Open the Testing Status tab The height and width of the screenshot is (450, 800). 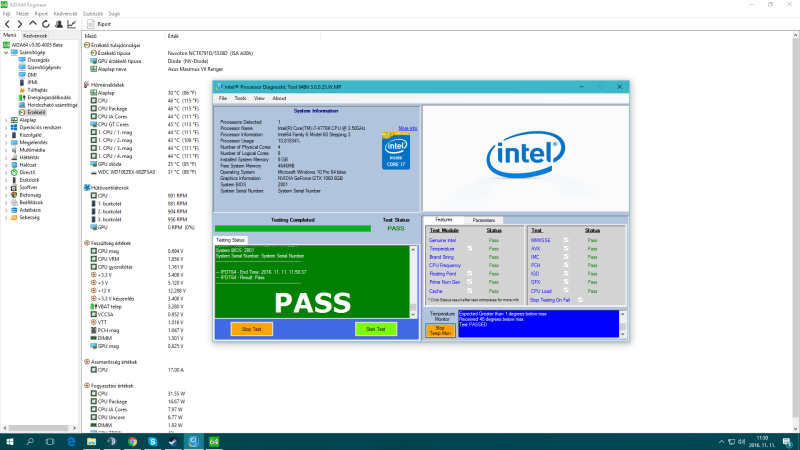(230, 240)
